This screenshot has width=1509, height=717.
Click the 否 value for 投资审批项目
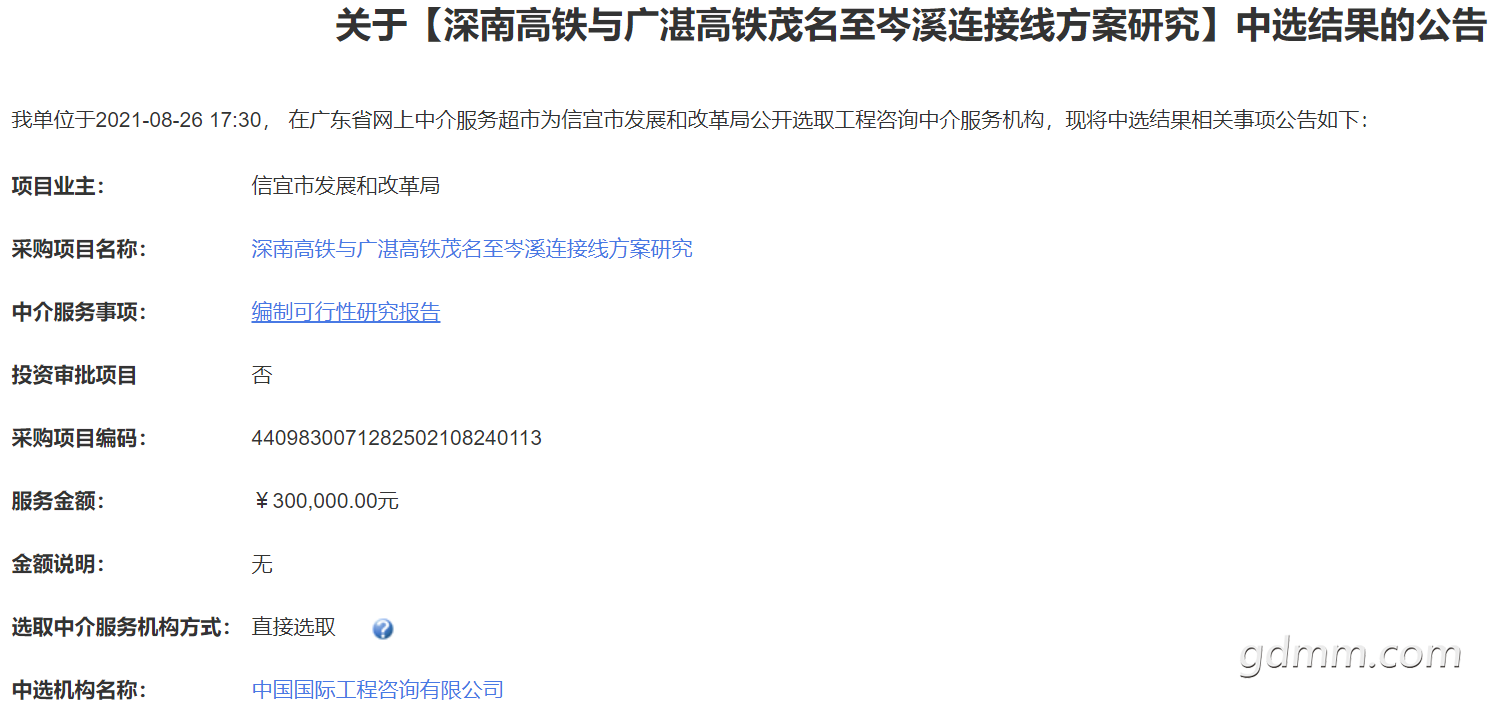(262, 375)
